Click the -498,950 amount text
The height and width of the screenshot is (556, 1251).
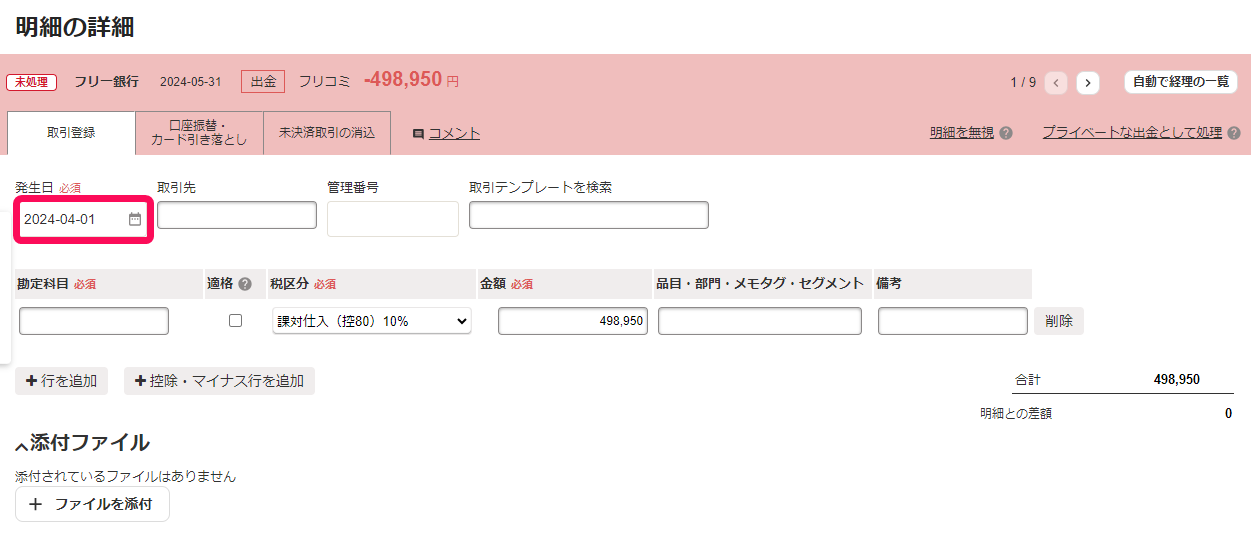[x=403, y=79]
